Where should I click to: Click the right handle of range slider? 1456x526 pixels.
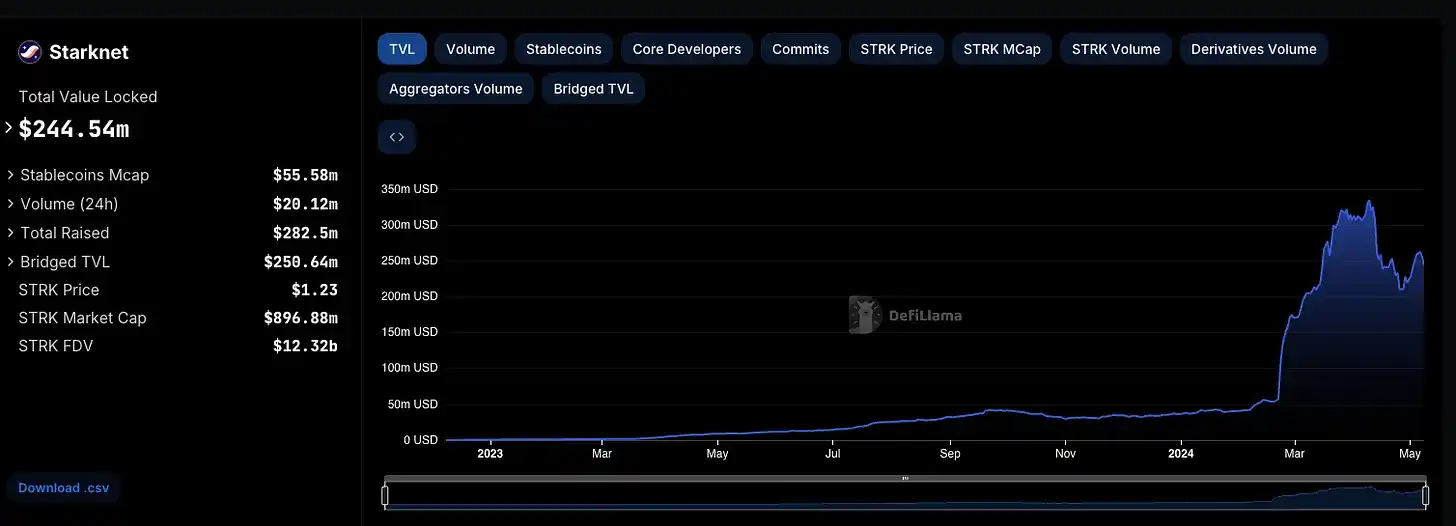coord(1424,495)
